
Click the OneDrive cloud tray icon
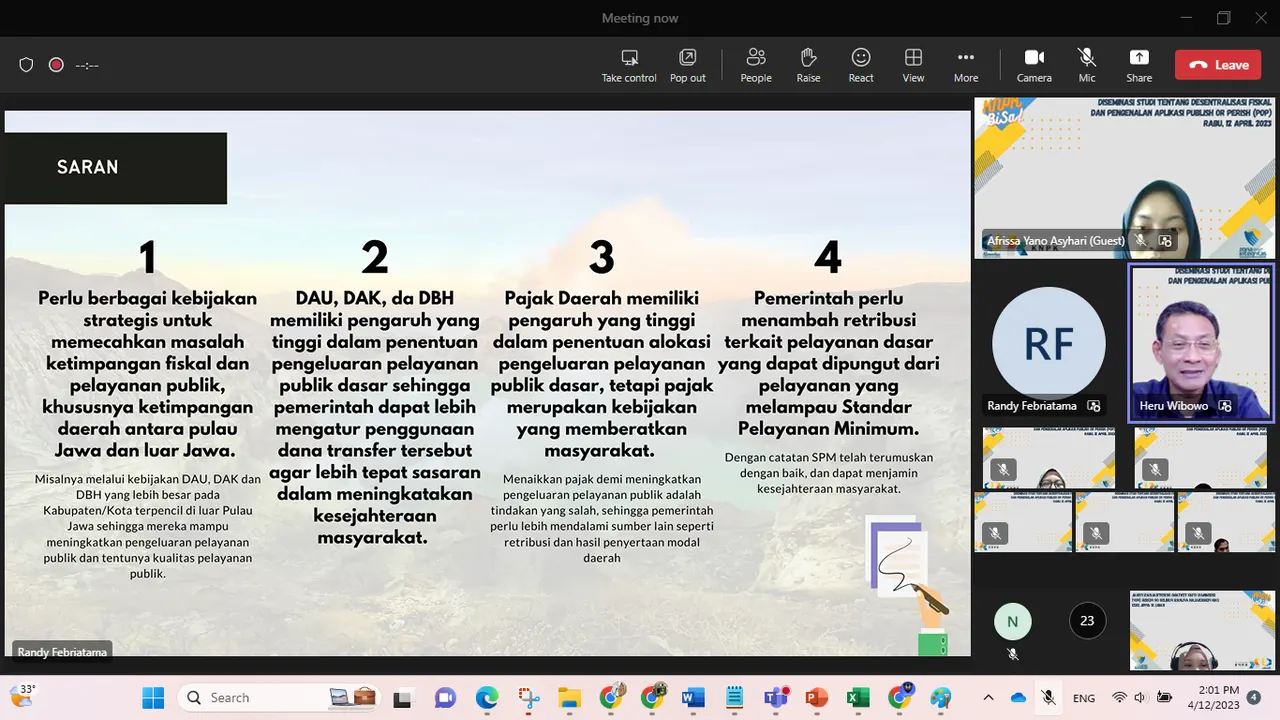[x=1018, y=698]
